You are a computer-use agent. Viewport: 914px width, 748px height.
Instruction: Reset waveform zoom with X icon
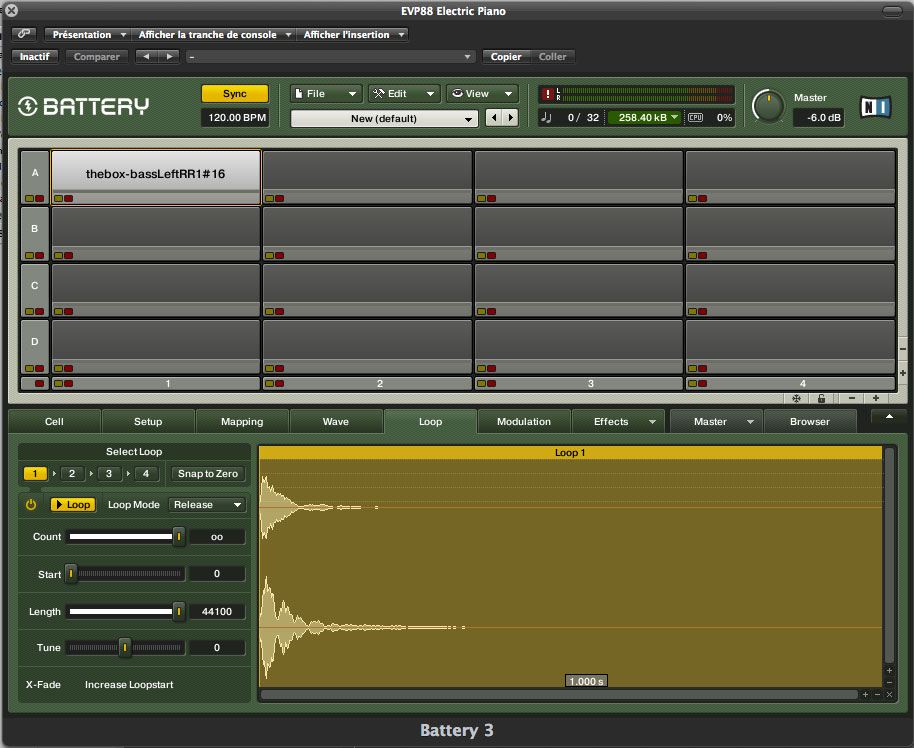pos(890,694)
